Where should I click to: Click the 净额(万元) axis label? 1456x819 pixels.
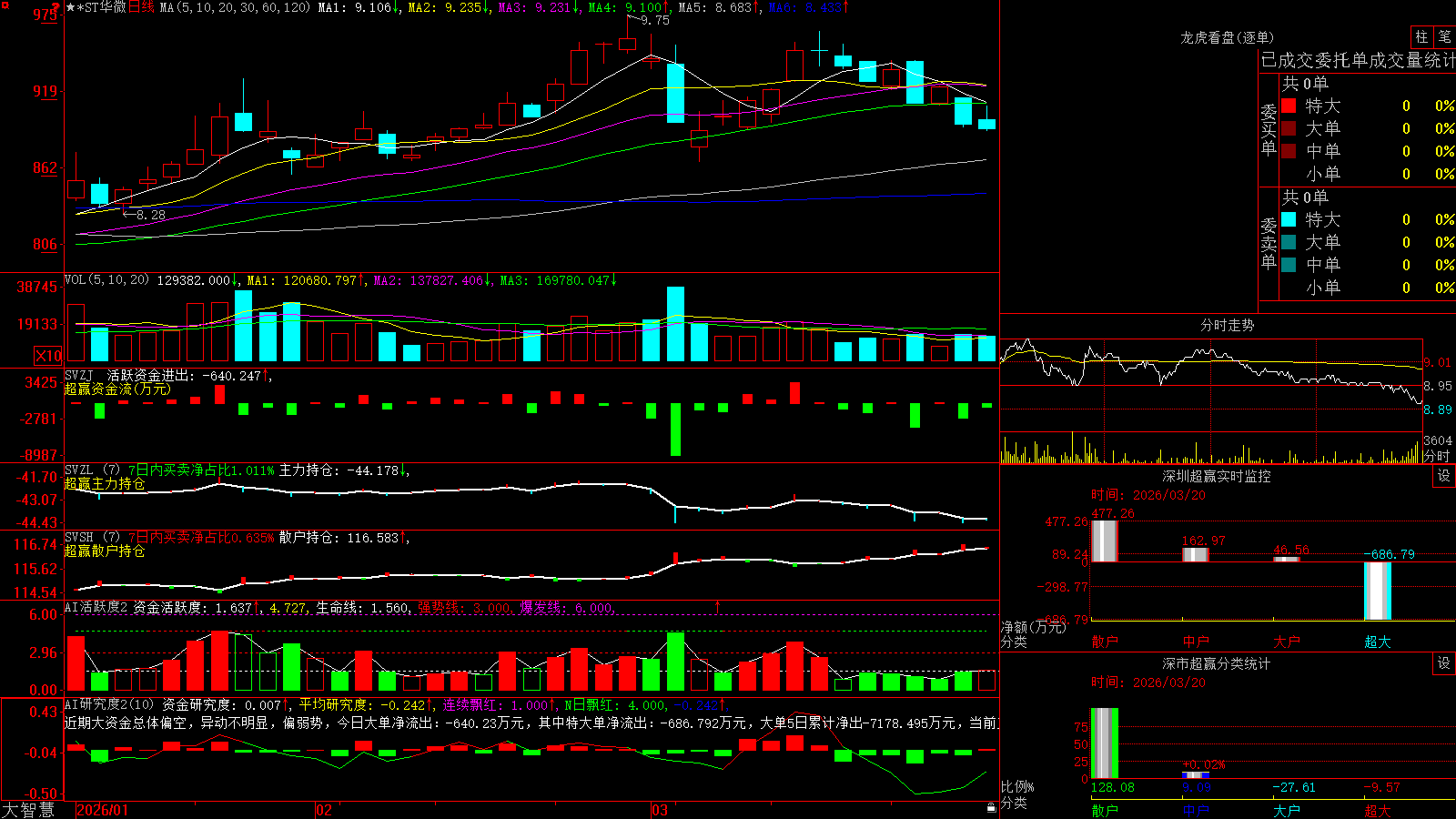1033,627
